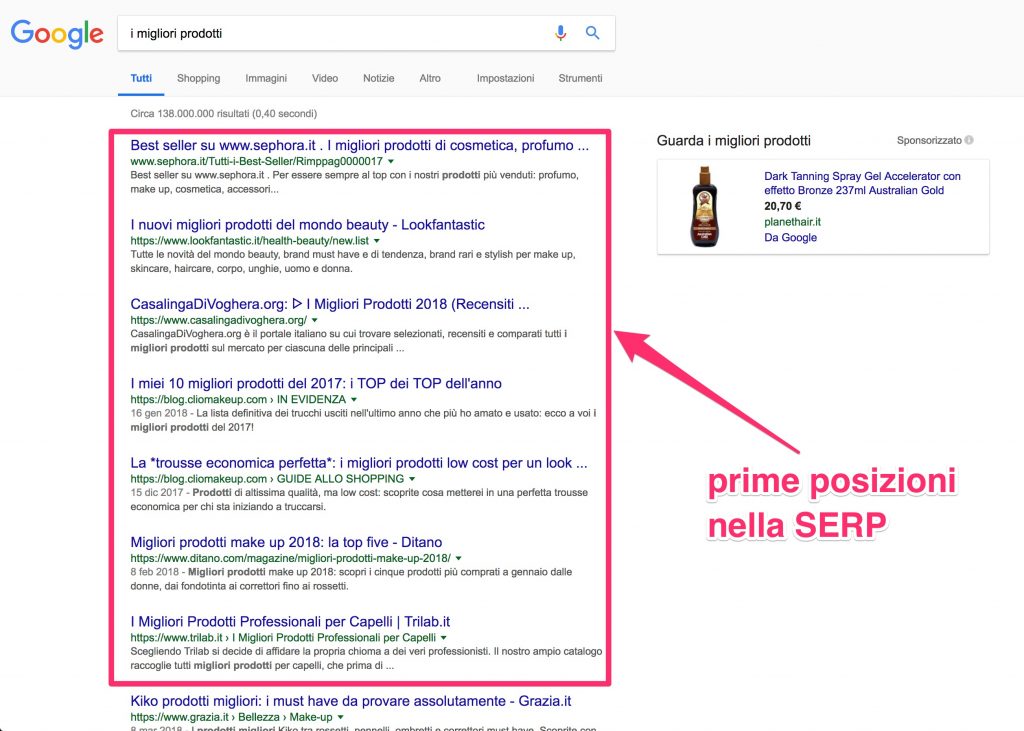Click the https://www.casalingadivoghera.org/ URL text

point(218,320)
